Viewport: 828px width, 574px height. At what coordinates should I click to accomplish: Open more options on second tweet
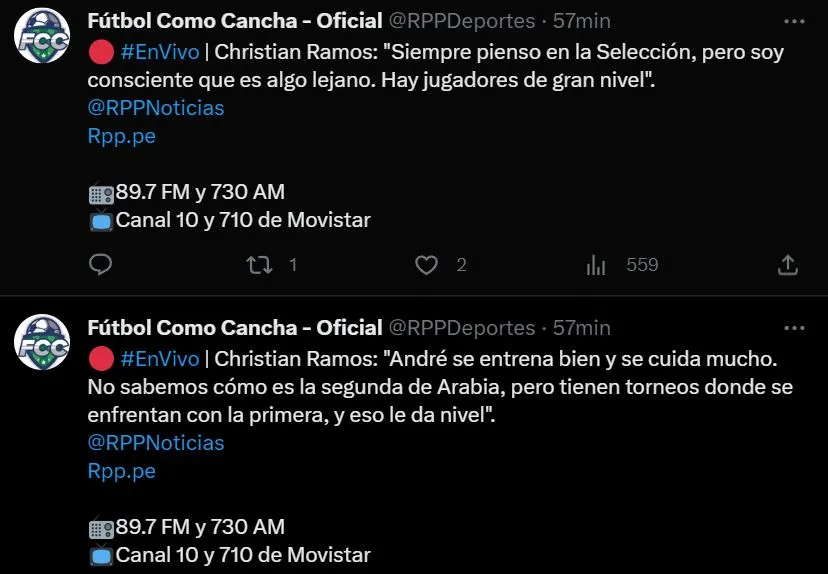click(794, 328)
